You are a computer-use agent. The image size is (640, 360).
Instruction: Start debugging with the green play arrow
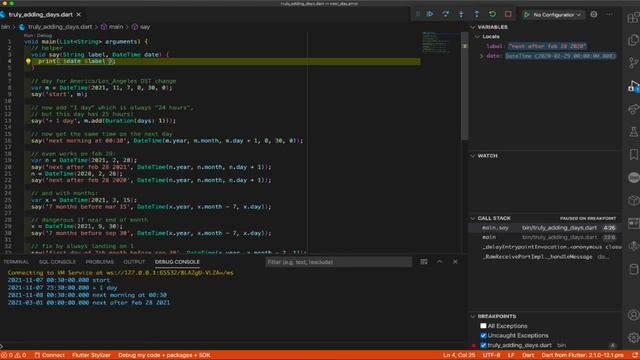click(x=527, y=15)
